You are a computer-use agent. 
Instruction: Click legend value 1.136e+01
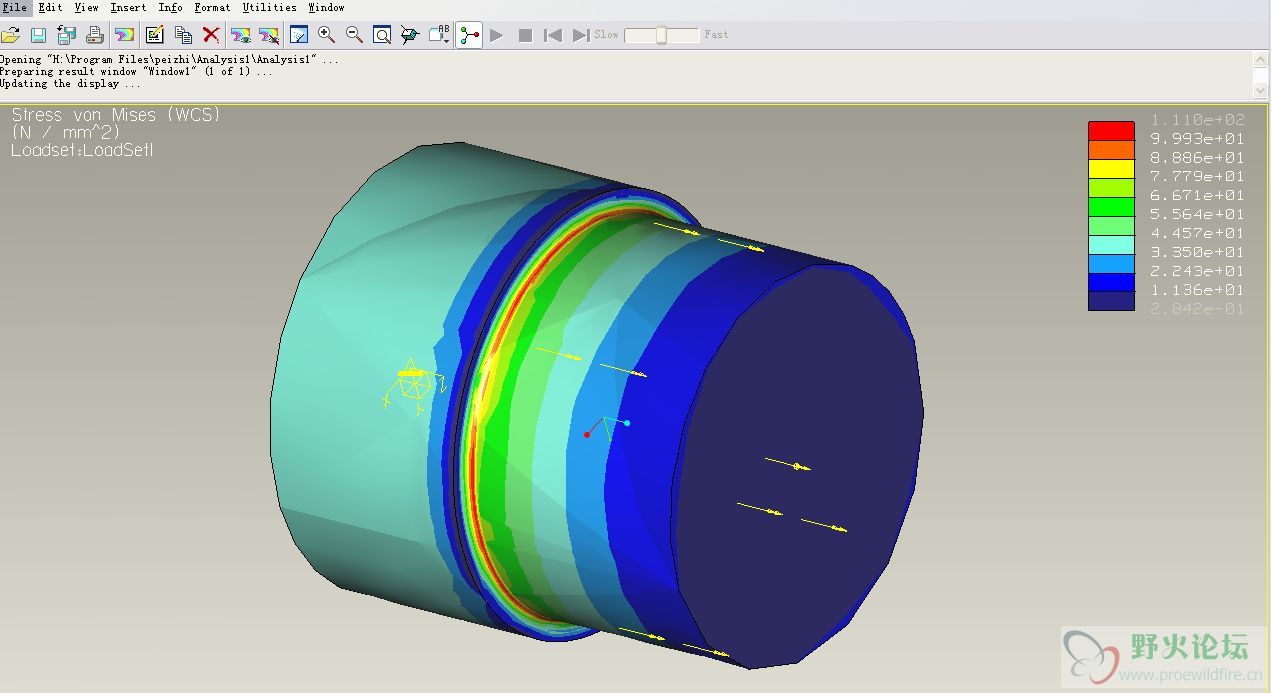click(1198, 291)
